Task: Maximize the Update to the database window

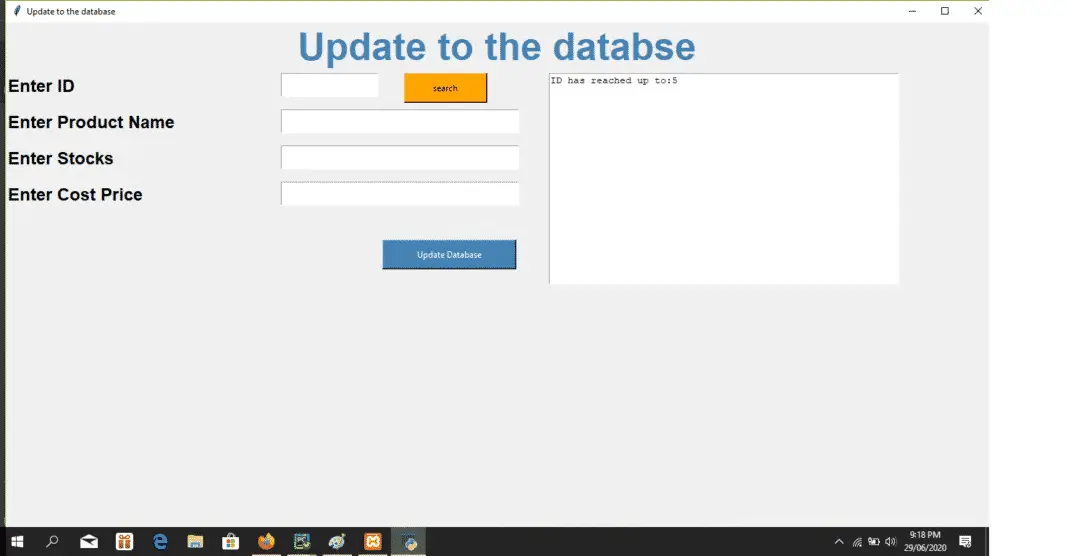Action: [x=945, y=11]
